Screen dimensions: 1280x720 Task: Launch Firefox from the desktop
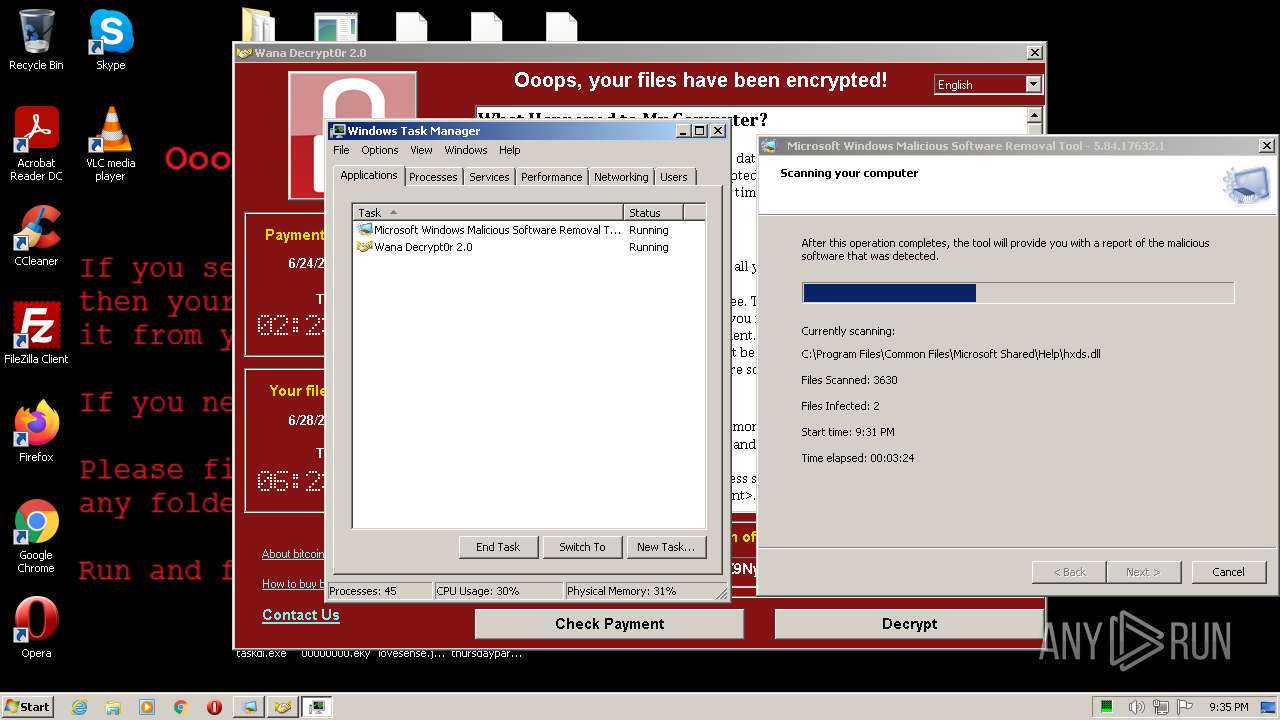tap(36, 432)
